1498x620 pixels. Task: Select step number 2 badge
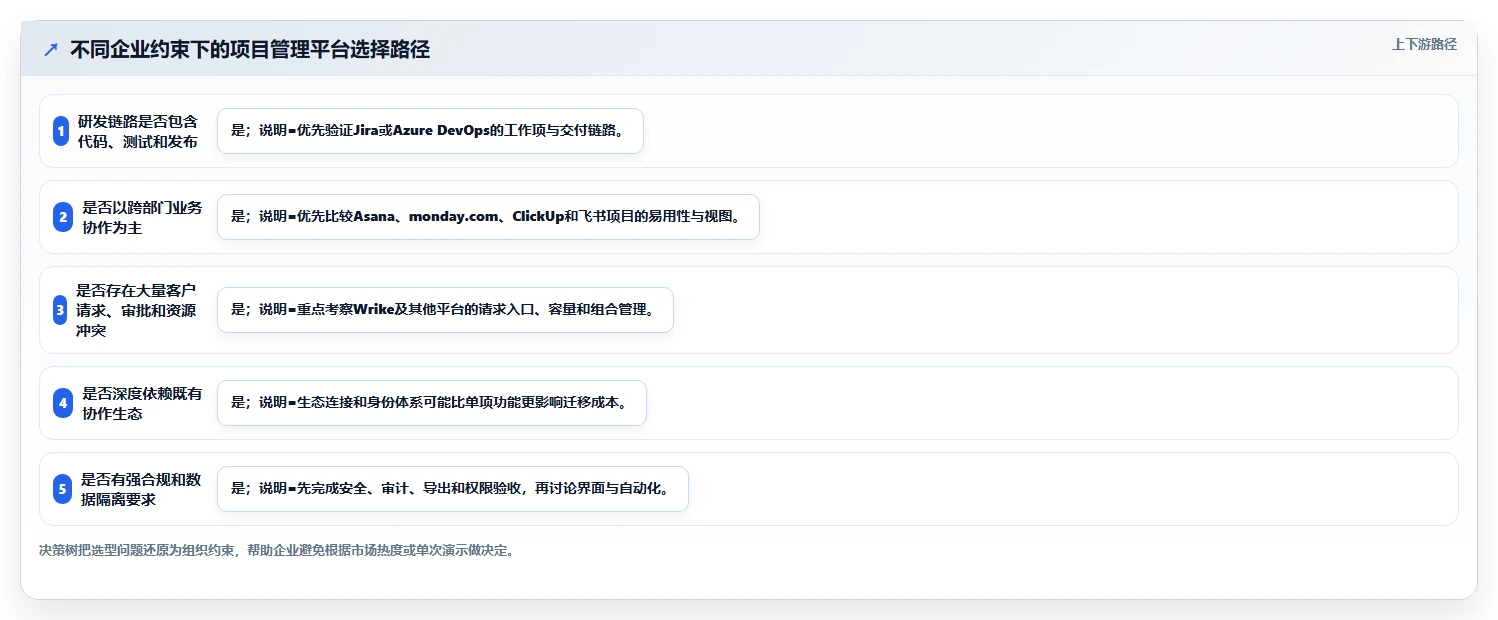point(63,217)
